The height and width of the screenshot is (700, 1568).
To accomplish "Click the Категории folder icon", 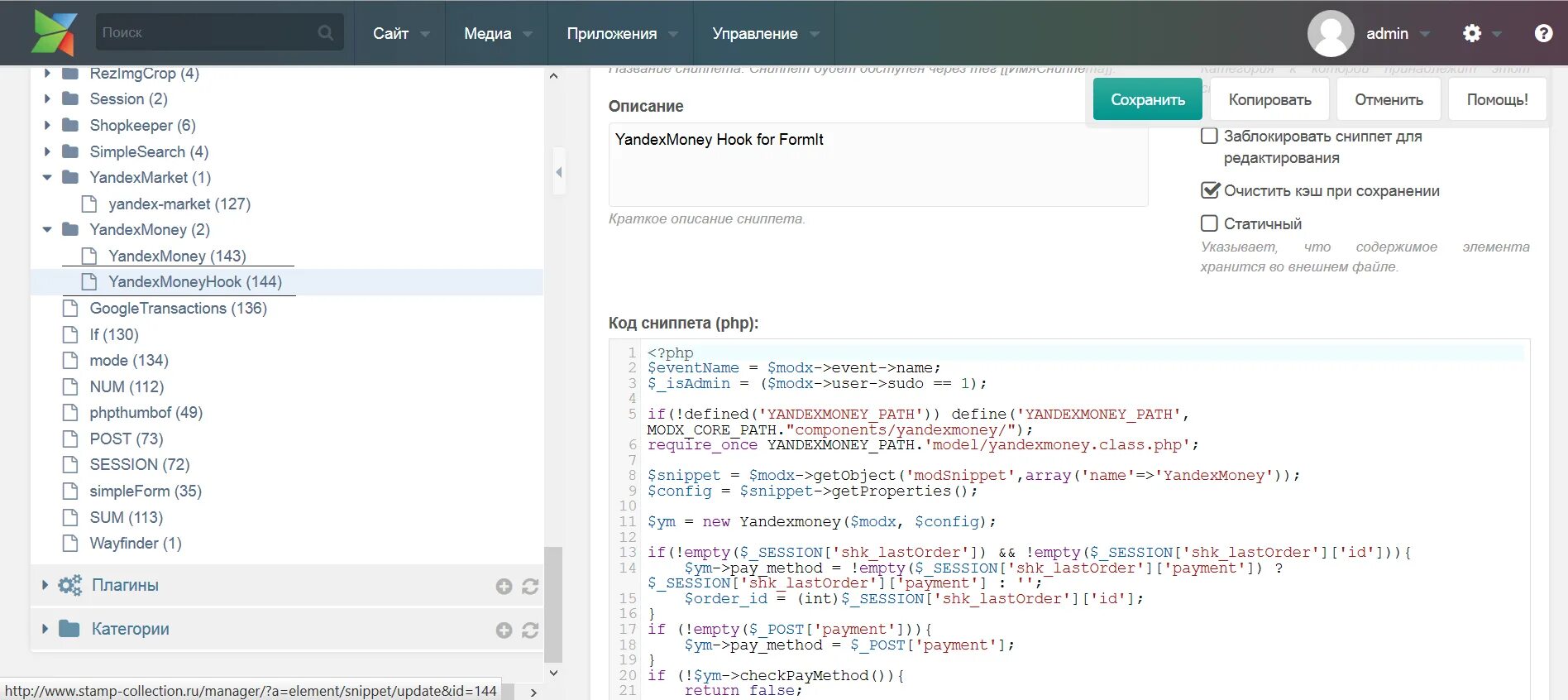I will [x=70, y=630].
